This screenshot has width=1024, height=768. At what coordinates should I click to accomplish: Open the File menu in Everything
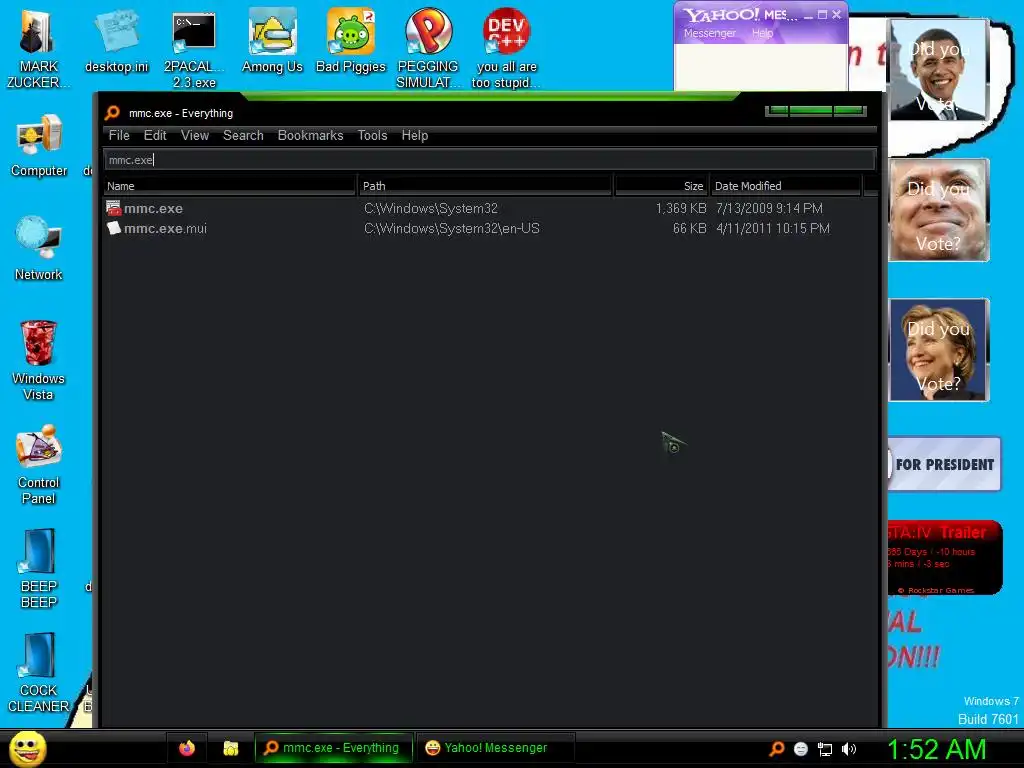(x=119, y=135)
